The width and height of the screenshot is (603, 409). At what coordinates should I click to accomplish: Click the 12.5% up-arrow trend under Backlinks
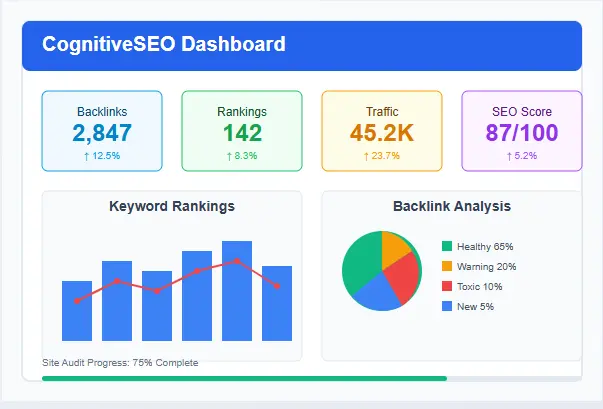click(x=102, y=156)
